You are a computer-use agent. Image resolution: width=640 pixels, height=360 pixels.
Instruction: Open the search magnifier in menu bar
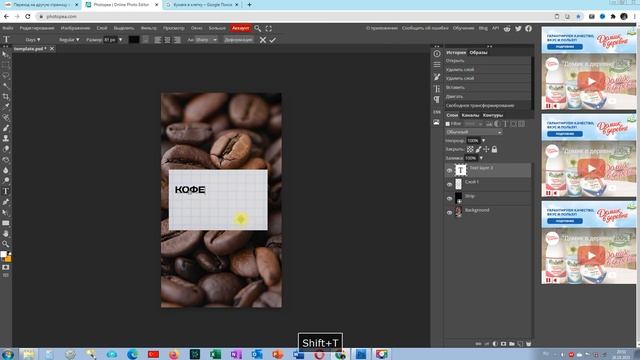pyautogui.click(x=258, y=29)
